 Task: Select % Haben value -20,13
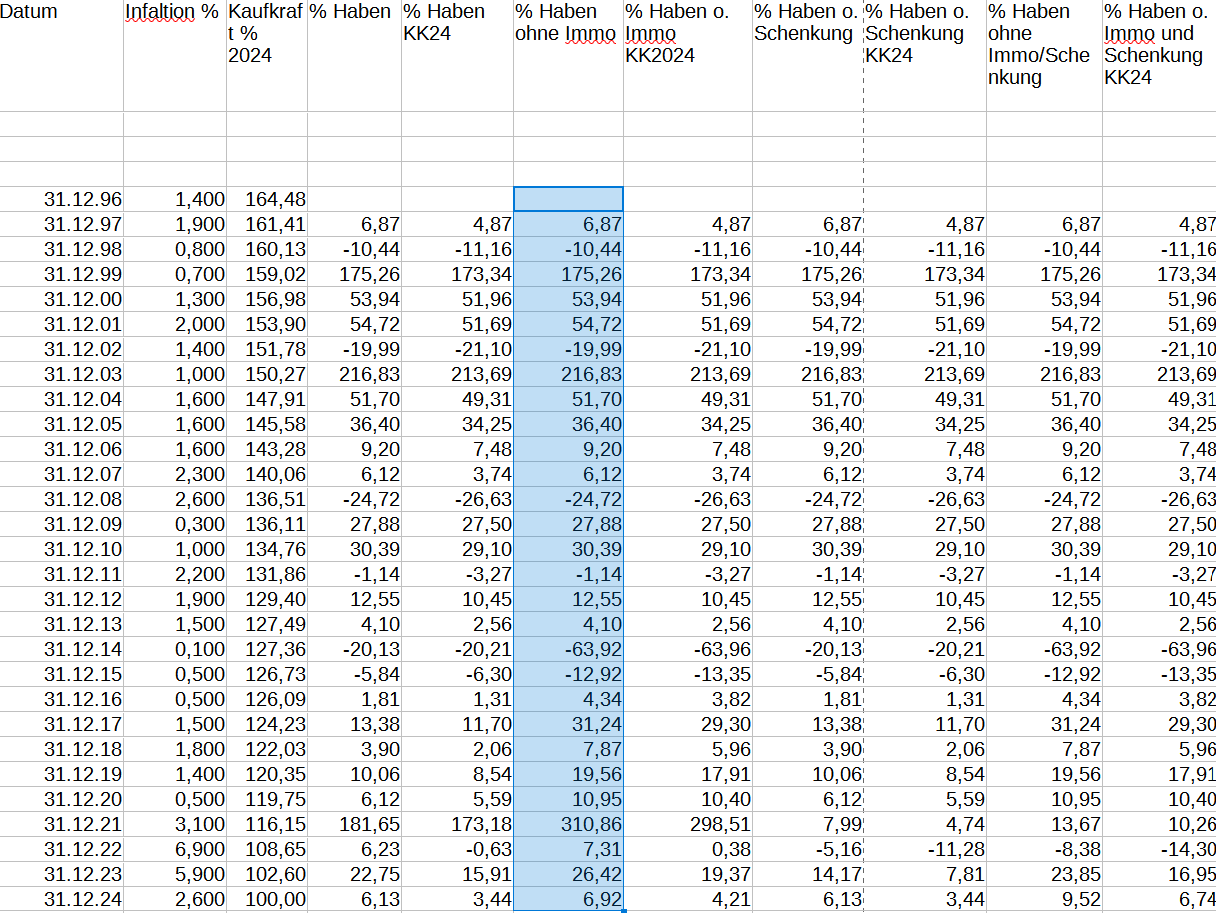point(355,649)
